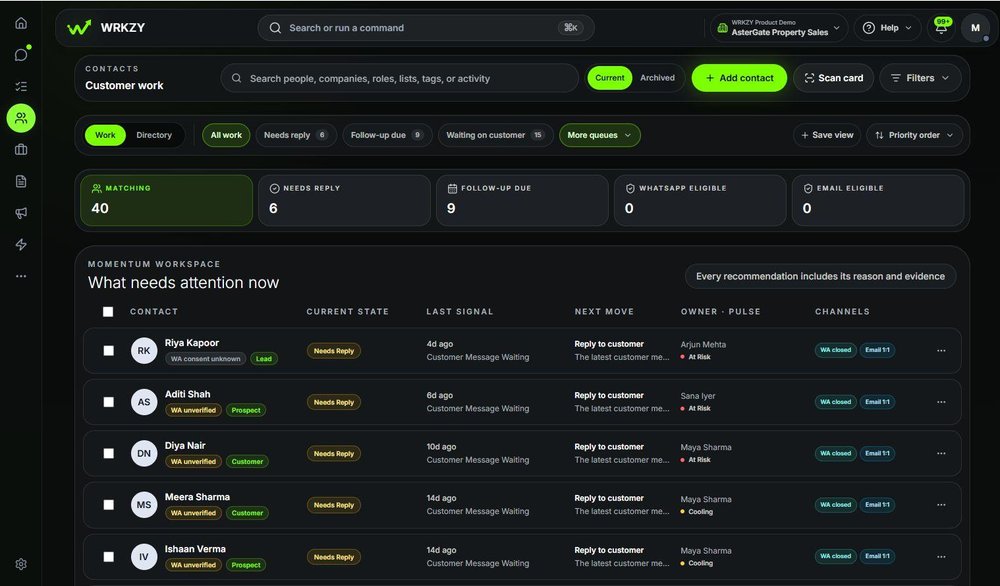Show more sidebar items via ellipsis
1000x586 pixels.
point(21,276)
